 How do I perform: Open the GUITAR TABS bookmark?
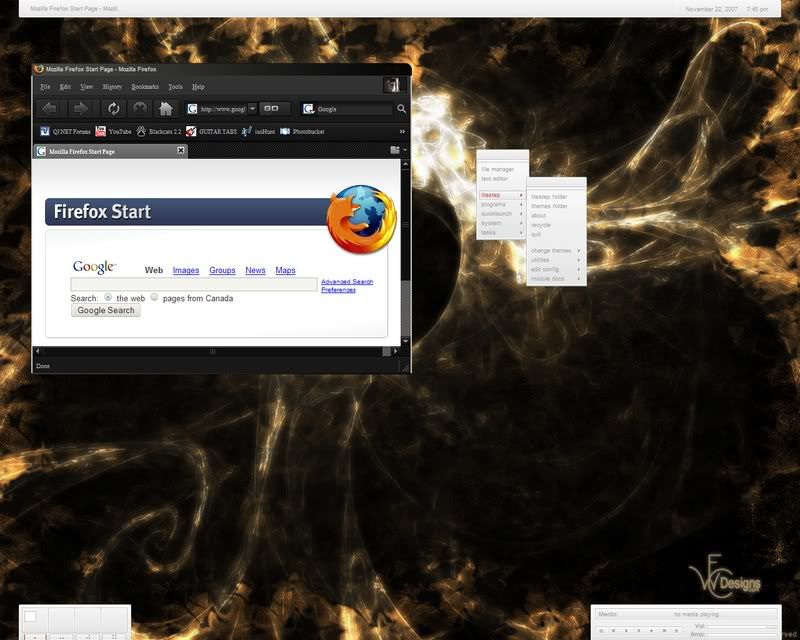tap(211, 131)
